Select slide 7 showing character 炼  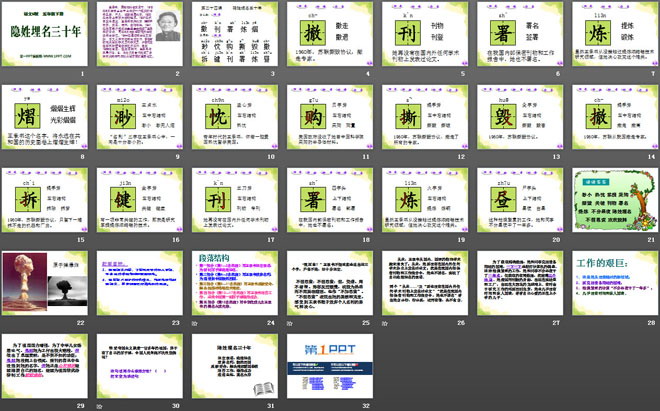point(615,34)
